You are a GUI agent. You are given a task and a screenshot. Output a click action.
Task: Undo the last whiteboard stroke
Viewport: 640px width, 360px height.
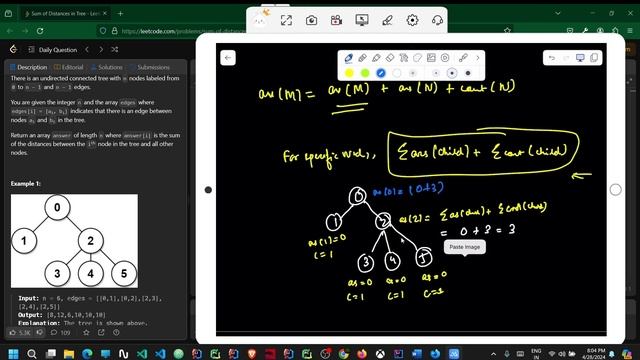click(x=552, y=58)
